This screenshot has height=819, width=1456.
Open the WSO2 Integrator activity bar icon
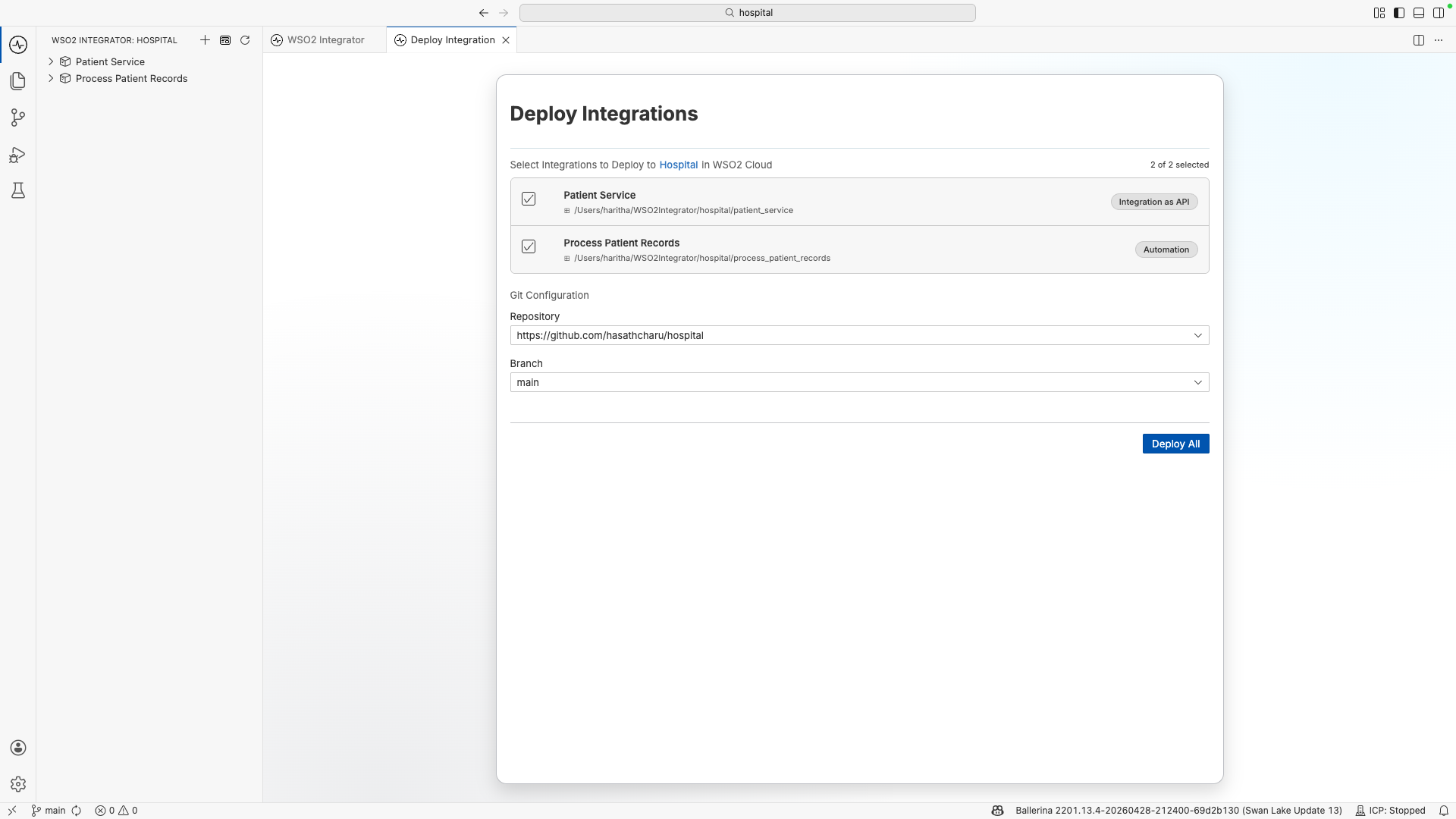[18, 45]
